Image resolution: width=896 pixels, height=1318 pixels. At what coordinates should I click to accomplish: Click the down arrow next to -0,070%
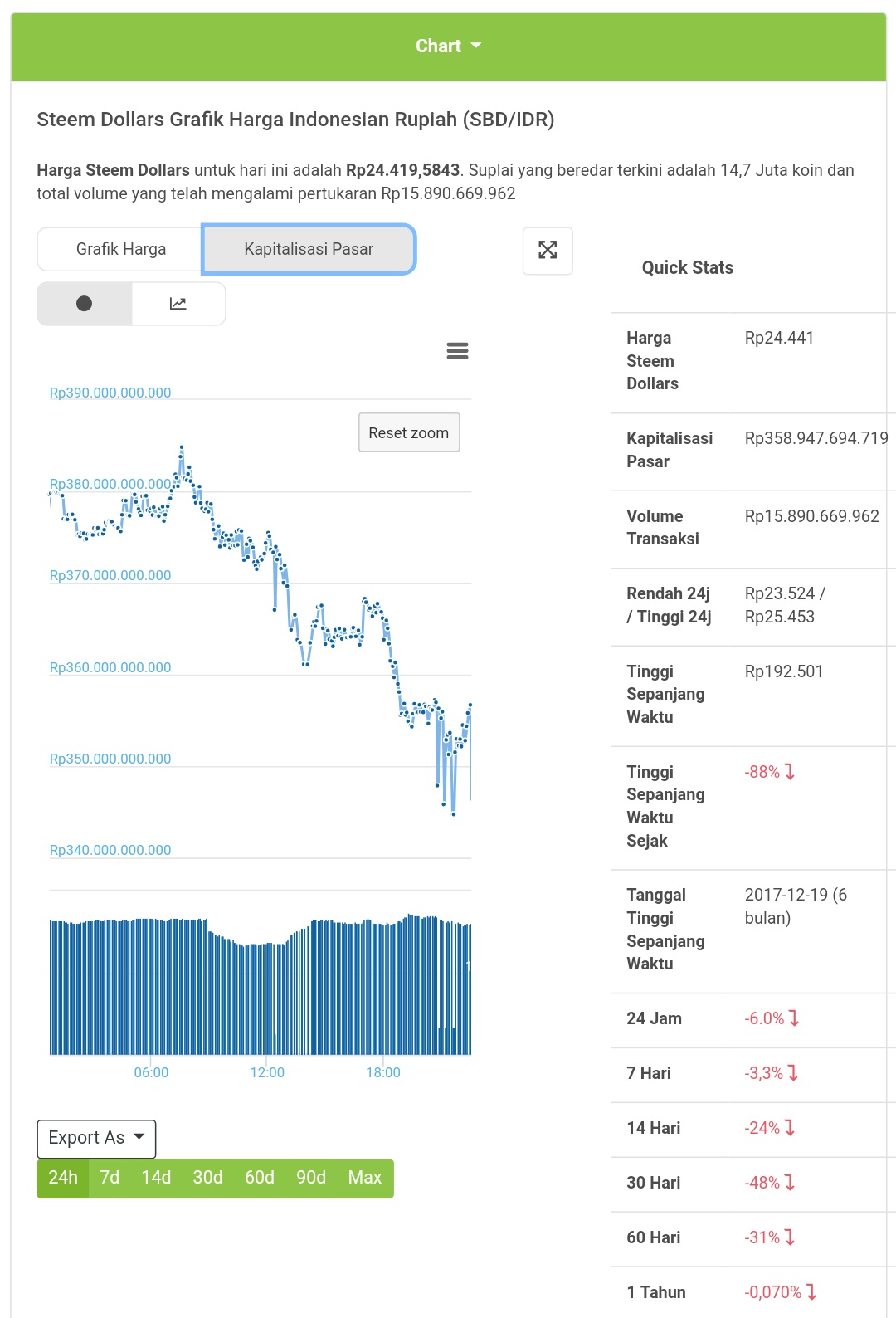[x=811, y=1292]
